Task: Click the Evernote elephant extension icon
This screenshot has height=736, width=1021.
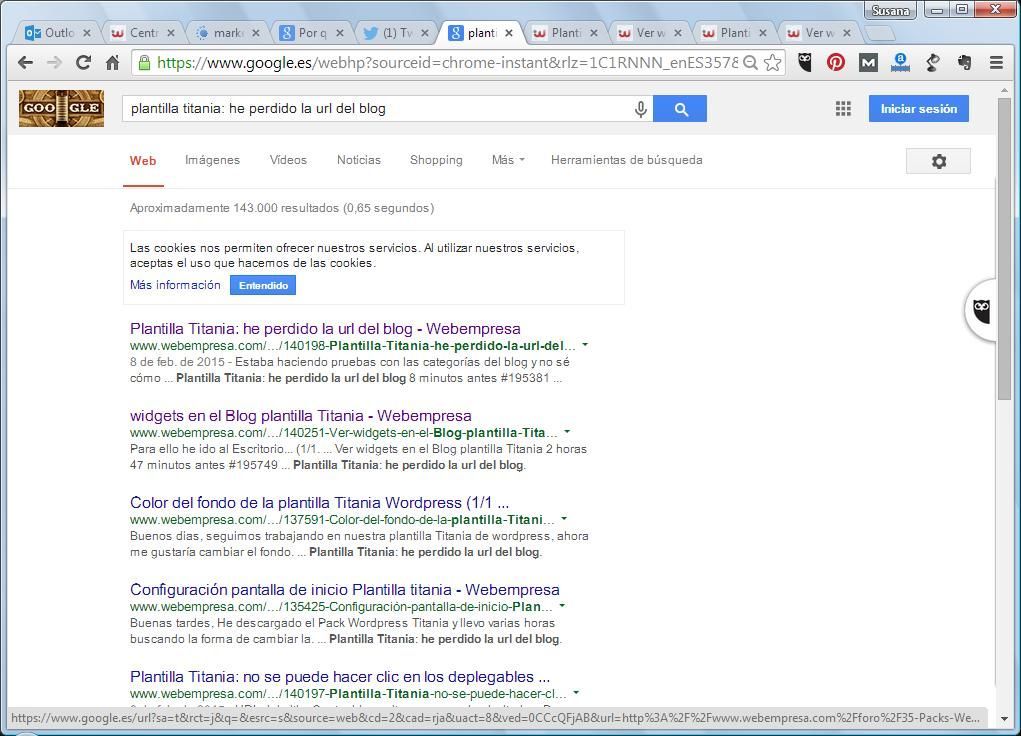Action: pos(964,63)
